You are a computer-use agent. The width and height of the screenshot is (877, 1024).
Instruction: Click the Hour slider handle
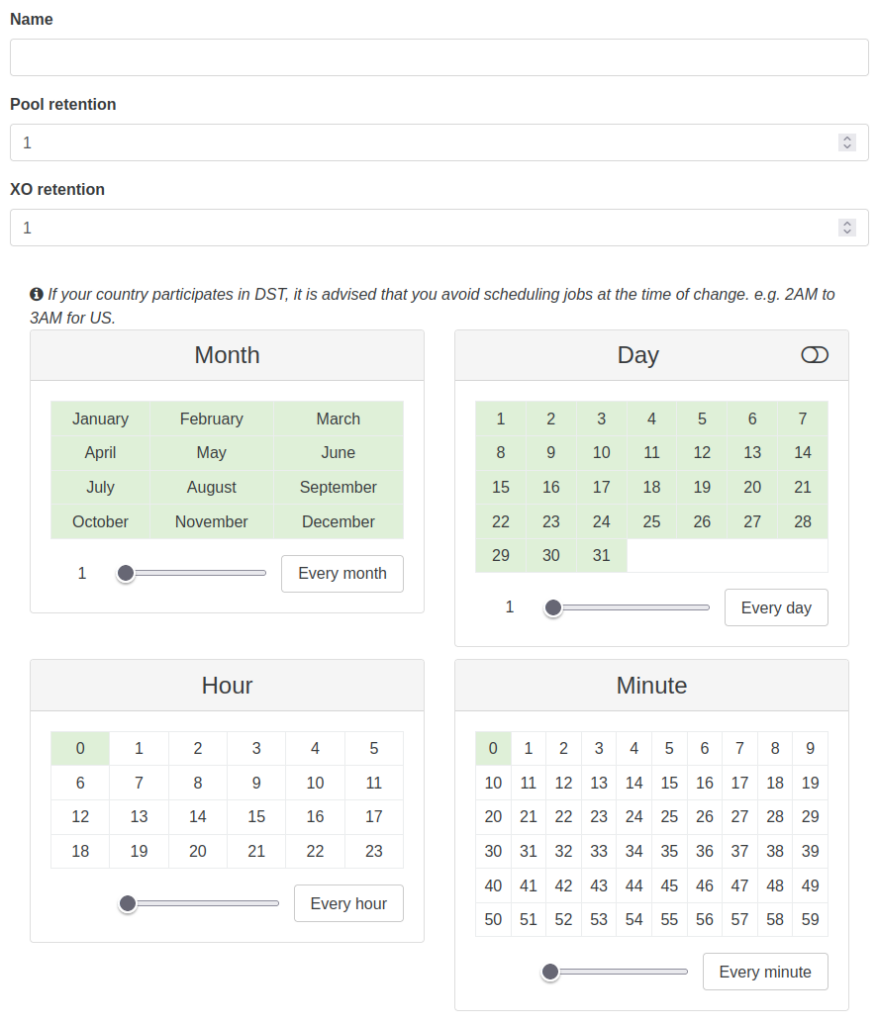(127, 903)
